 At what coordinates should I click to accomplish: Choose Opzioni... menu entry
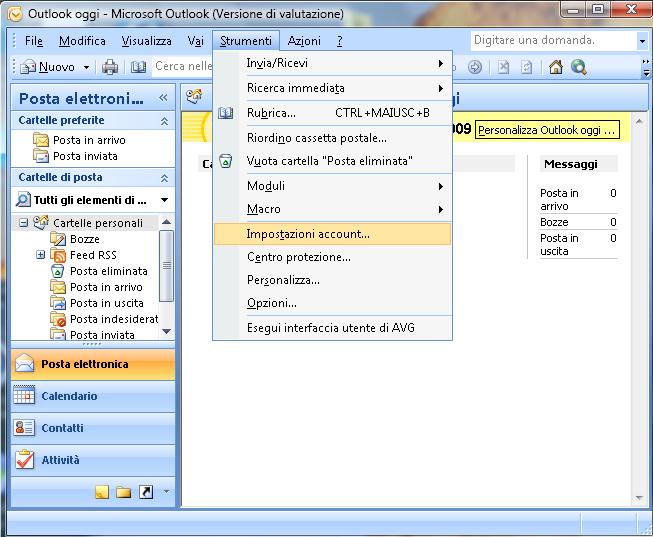click(x=332, y=303)
